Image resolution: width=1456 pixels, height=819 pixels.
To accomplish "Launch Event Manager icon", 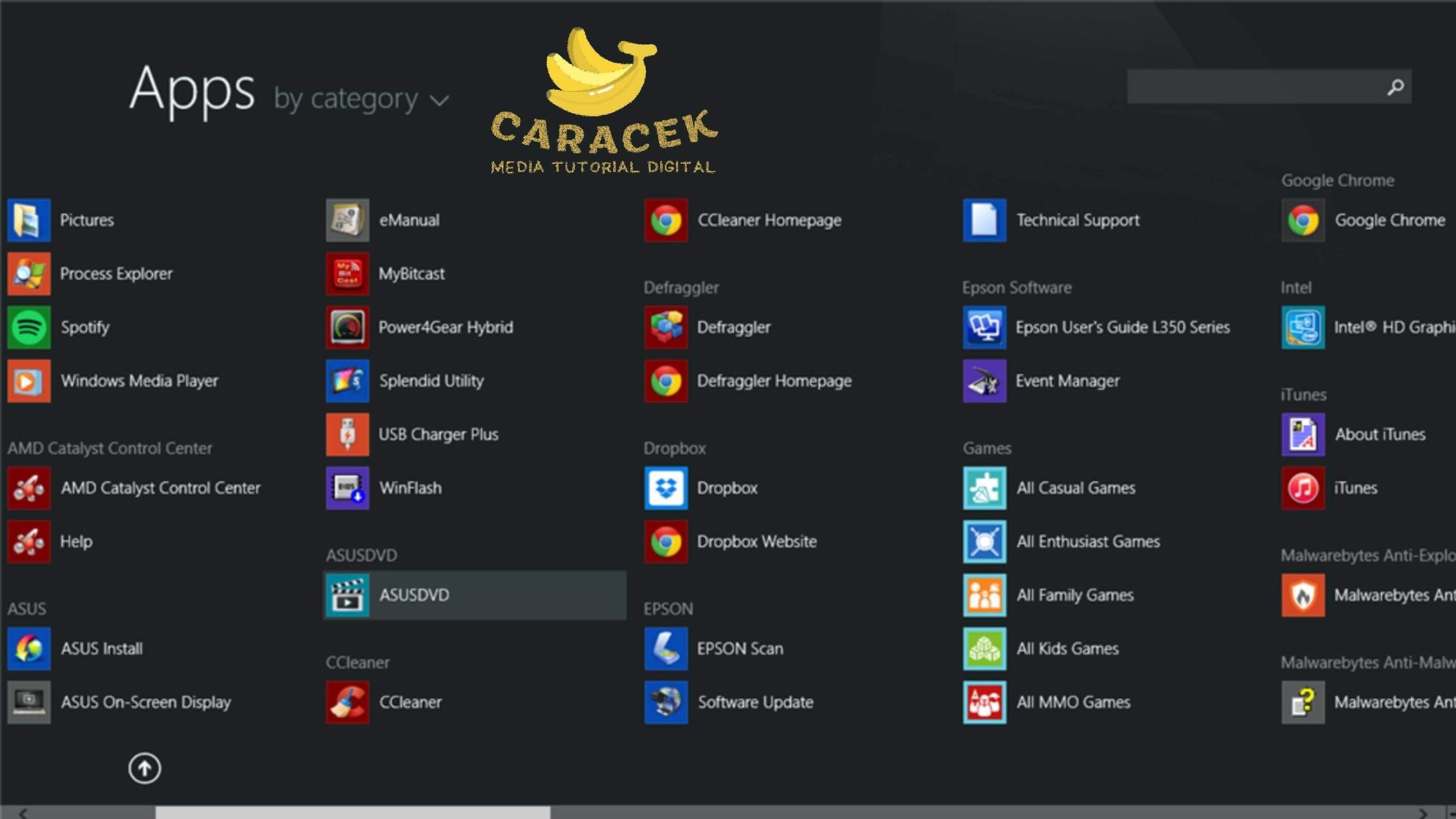I will click(985, 380).
